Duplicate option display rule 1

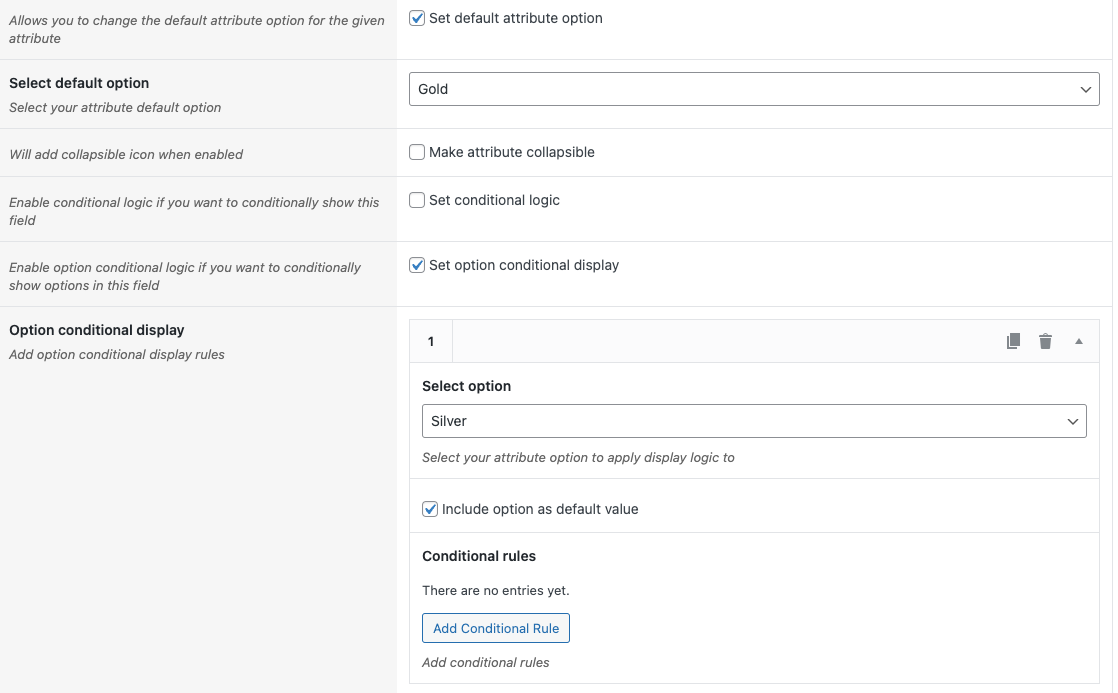pos(1013,341)
